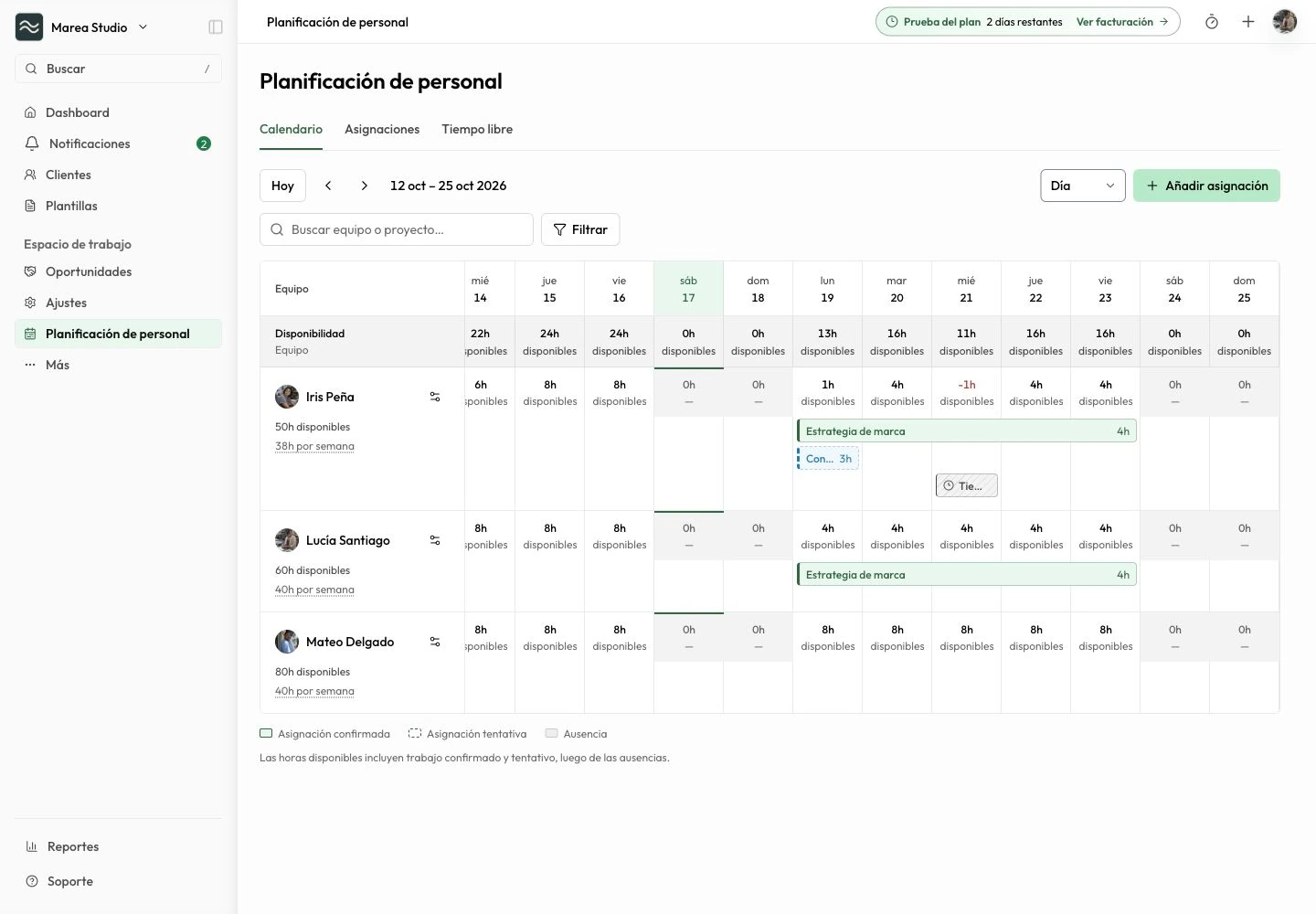Open the Tie... absence block

click(967, 486)
